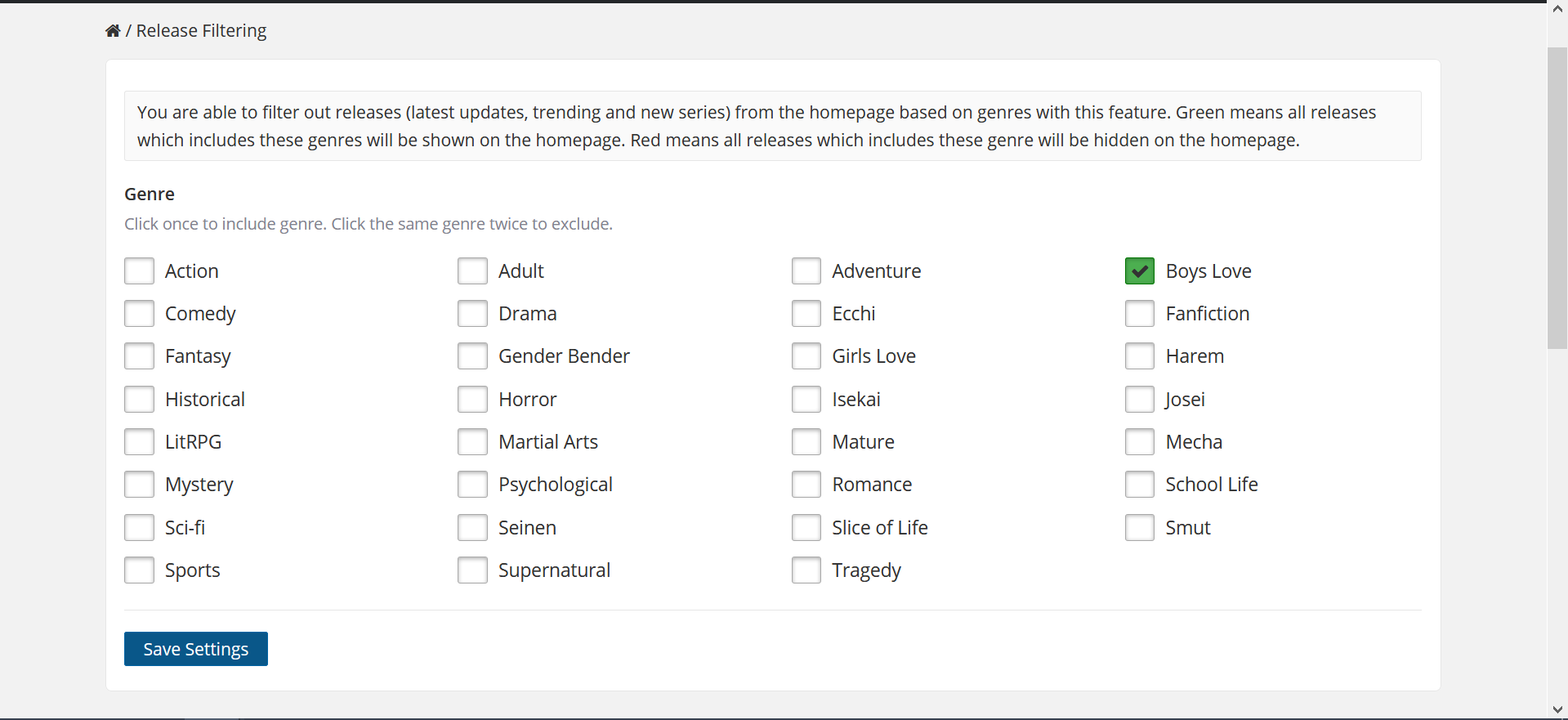The height and width of the screenshot is (720, 1568).
Task: Enable the Sports genre checkbox
Action: coord(139,570)
